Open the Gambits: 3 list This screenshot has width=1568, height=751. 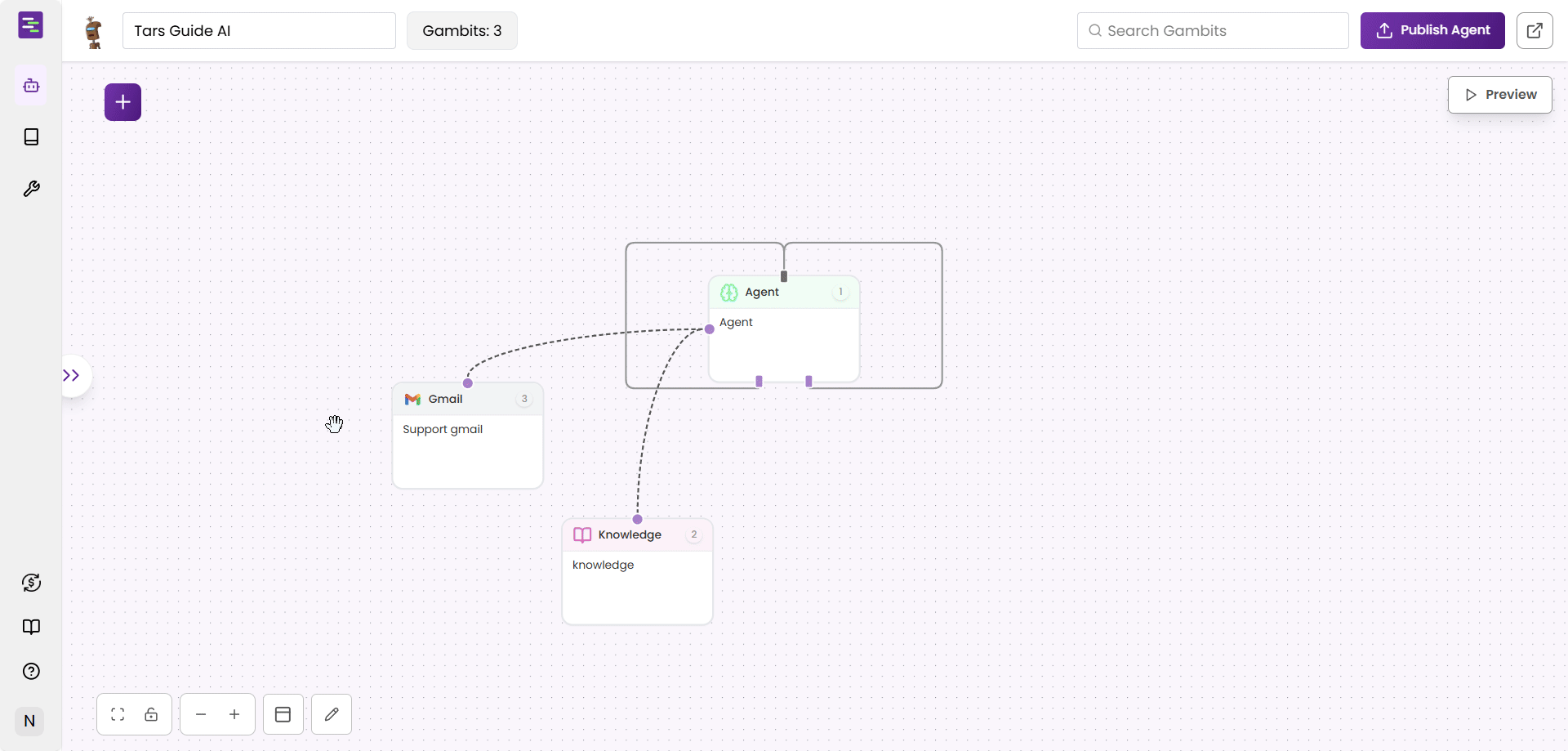[461, 30]
